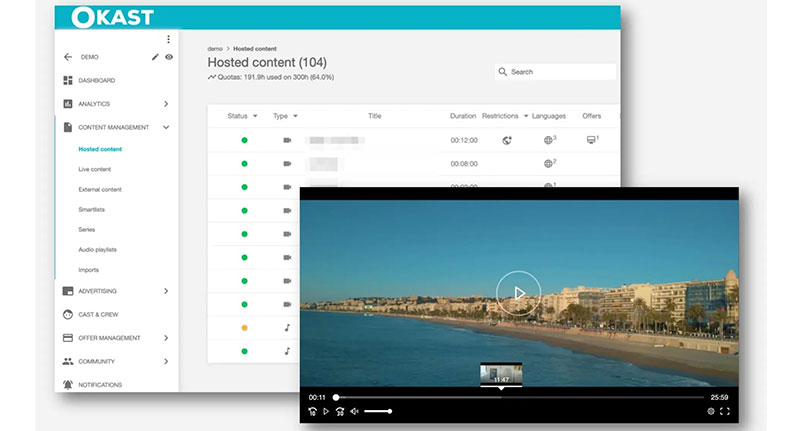Click the Duration column header
The height and width of the screenshot is (431, 800).
(x=463, y=116)
